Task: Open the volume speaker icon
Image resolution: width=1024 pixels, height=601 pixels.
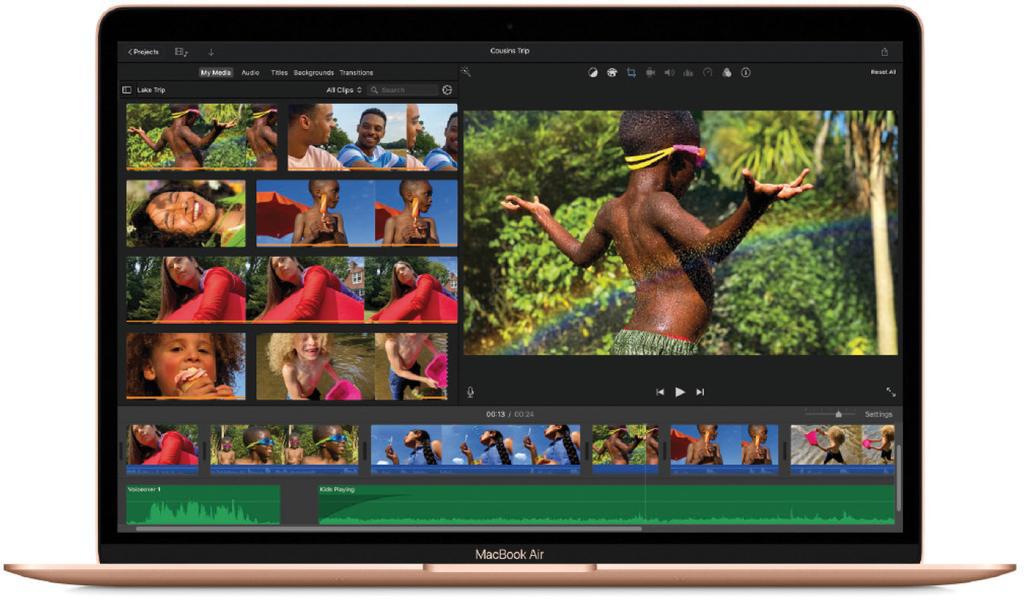Action: click(669, 73)
